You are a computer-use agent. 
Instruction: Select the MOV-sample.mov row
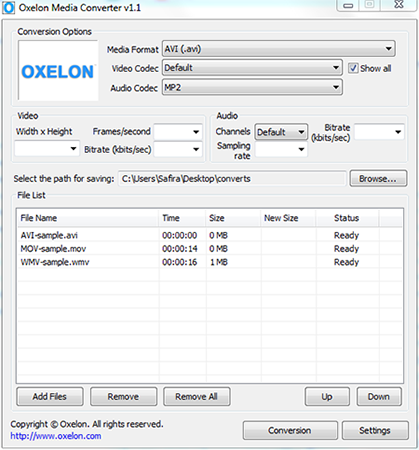point(209,249)
